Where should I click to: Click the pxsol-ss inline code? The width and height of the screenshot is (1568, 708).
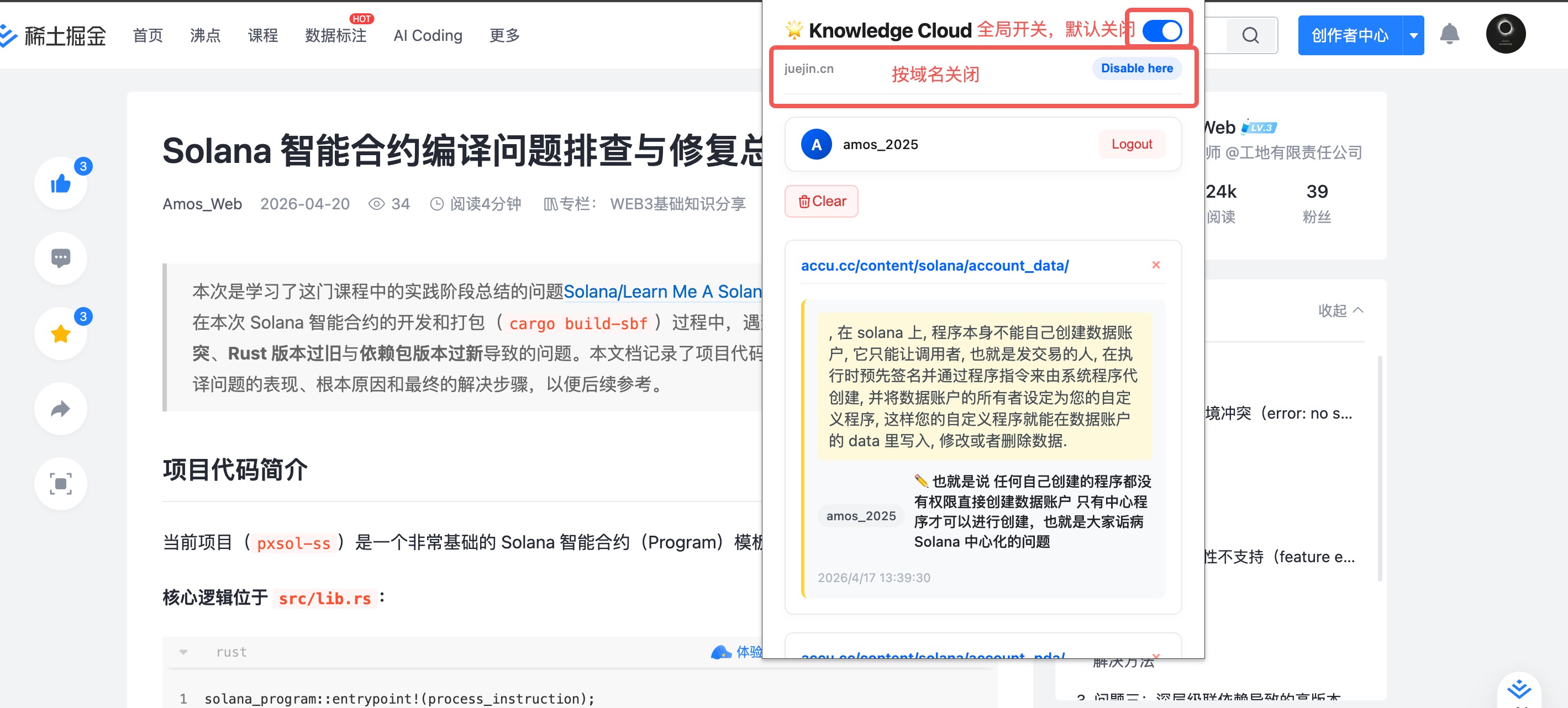tap(293, 542)
